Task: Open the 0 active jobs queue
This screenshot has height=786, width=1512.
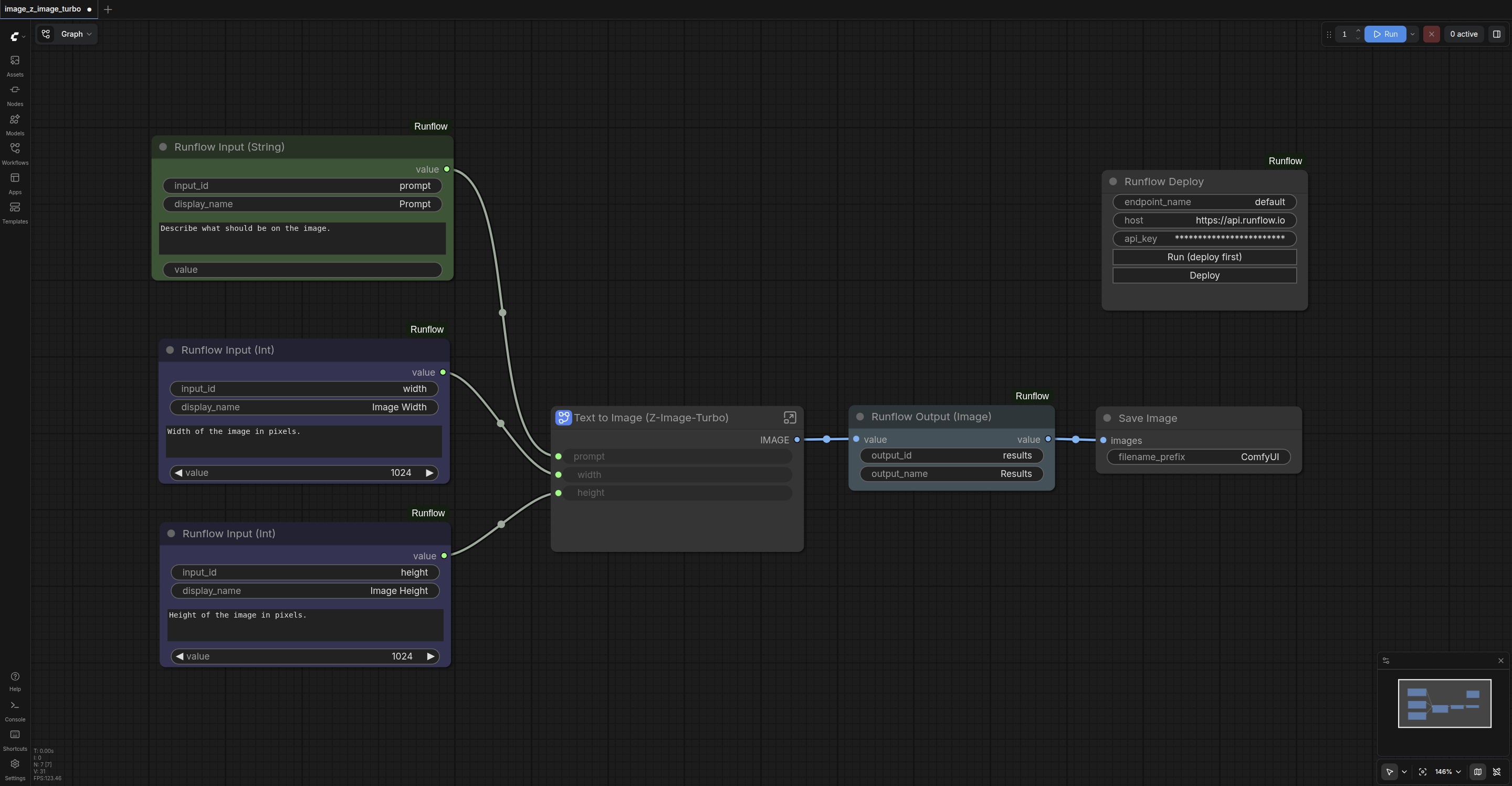Action: point(1463,34)
